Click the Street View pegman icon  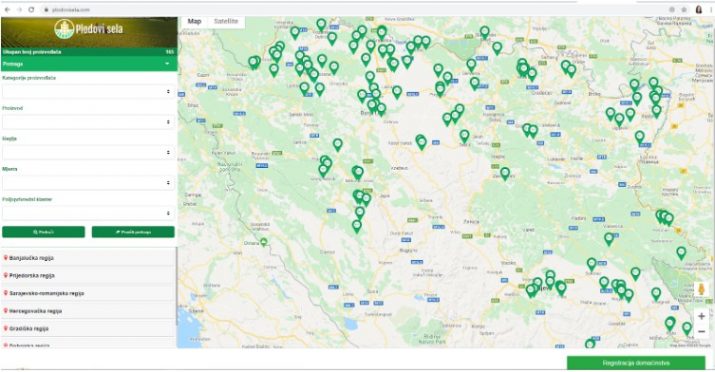(701, 289)
